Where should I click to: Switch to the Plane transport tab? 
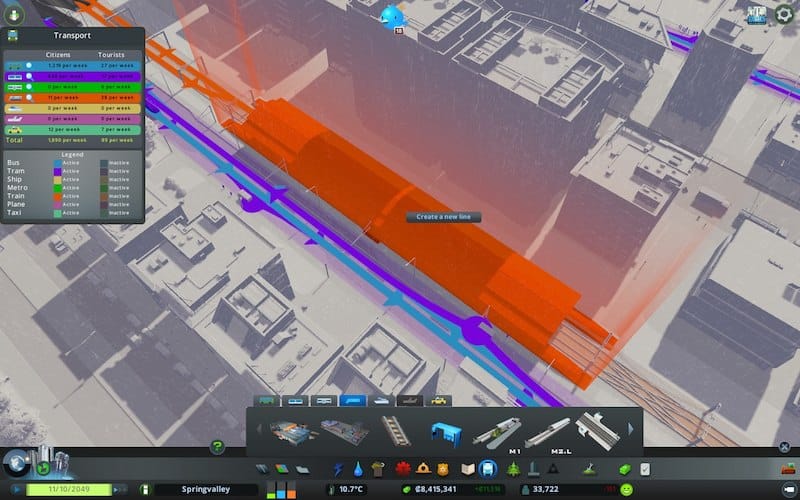(x=410, y=400)
